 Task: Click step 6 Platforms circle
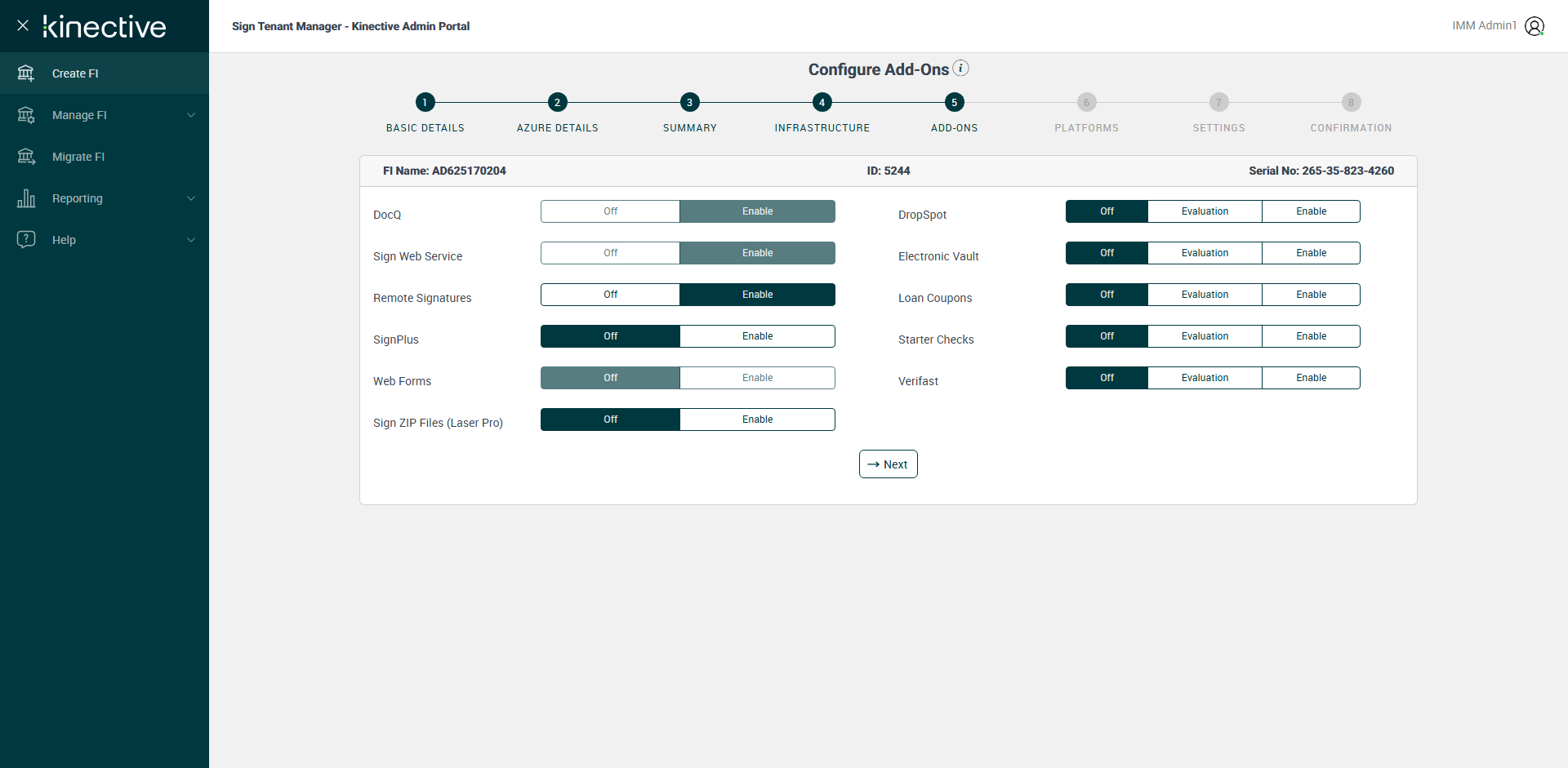point(1086,102)
